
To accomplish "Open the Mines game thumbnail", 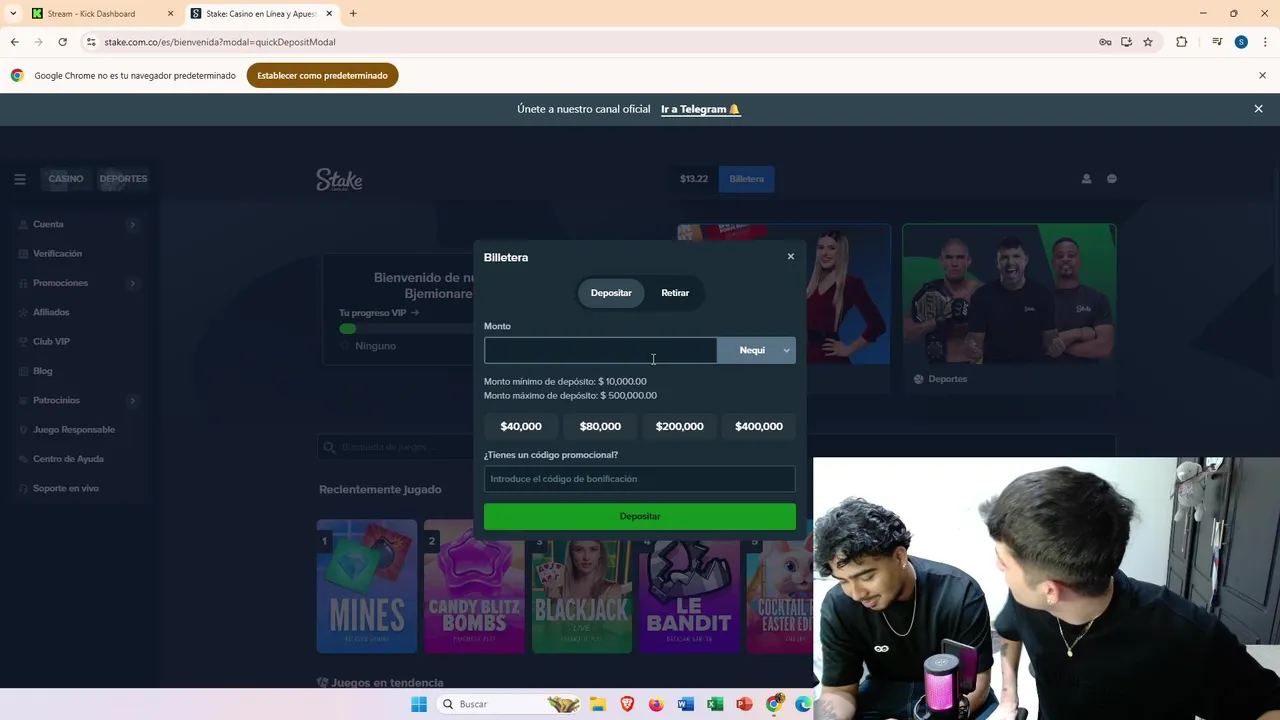I will click(x=367, y=586).
